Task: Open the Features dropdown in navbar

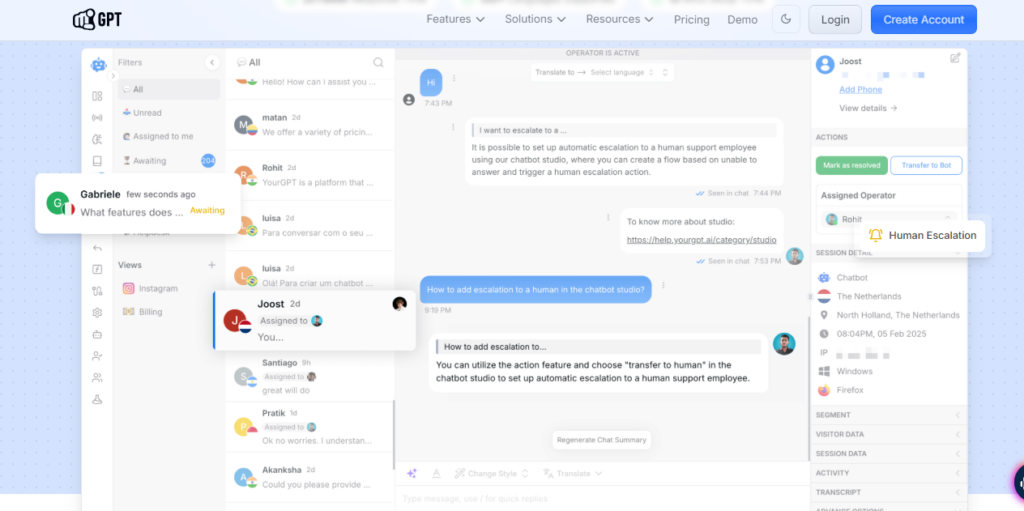Action: [x=455, y=19]
